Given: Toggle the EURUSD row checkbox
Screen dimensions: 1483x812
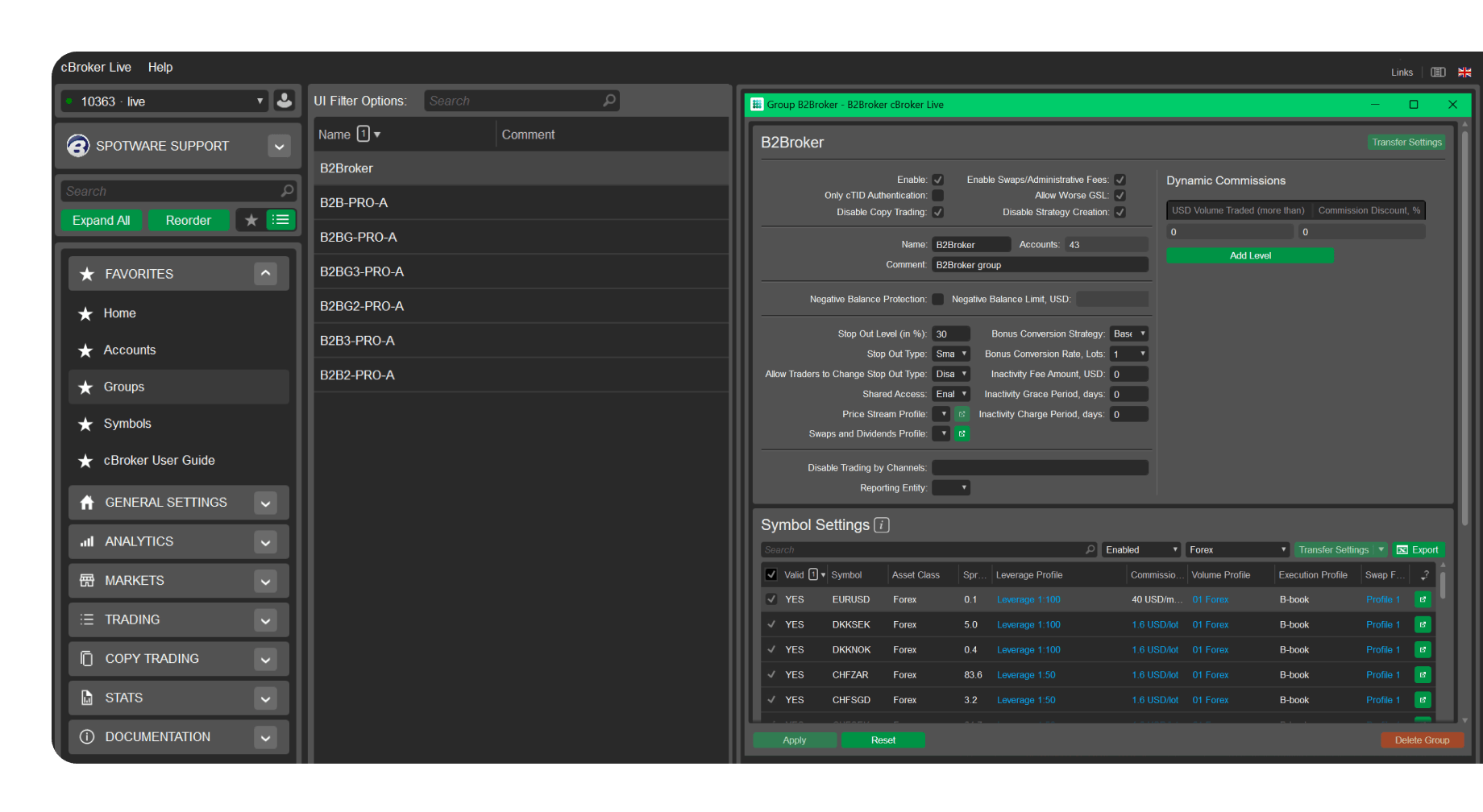Looking at the screenshot, I should click(771, 599).
